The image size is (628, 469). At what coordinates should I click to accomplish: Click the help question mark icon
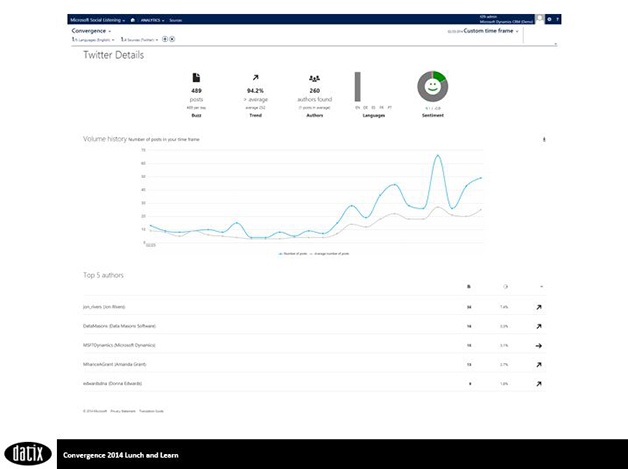(557, 19)
